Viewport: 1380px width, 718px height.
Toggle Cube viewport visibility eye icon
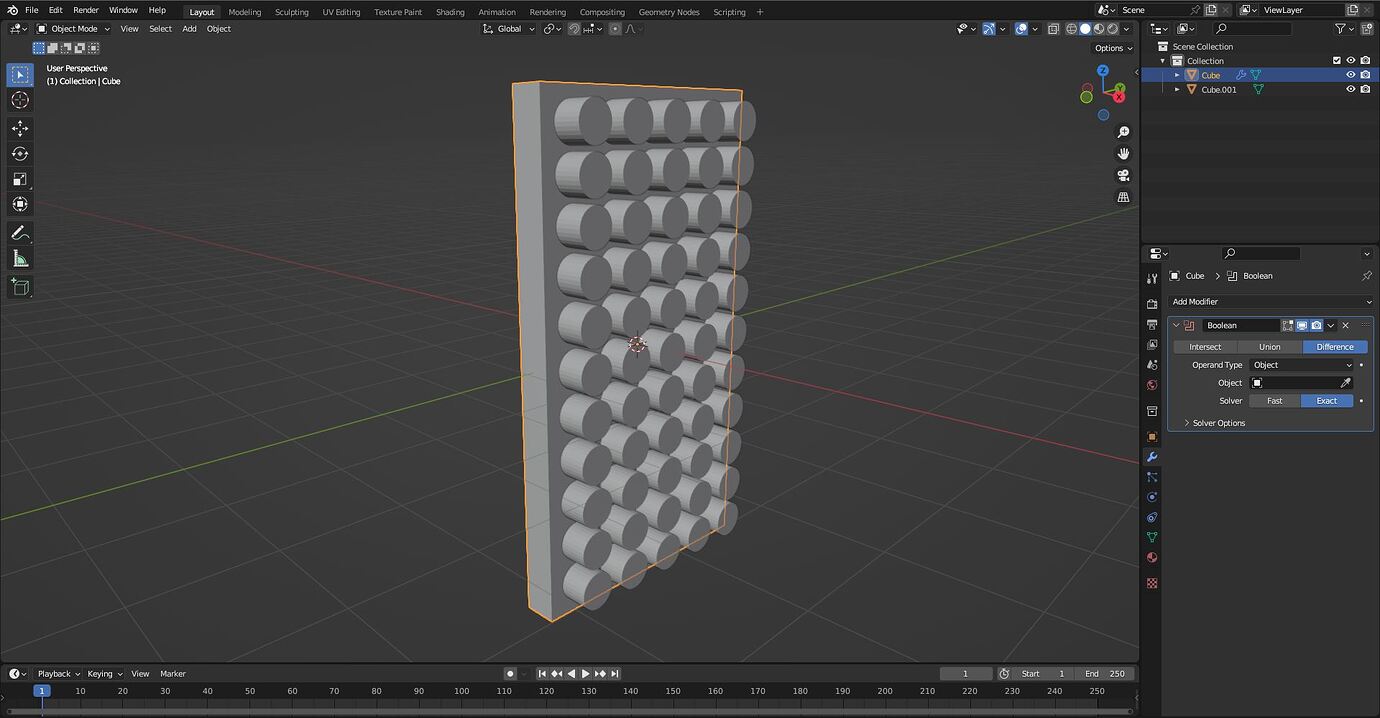coord(1350,75)
